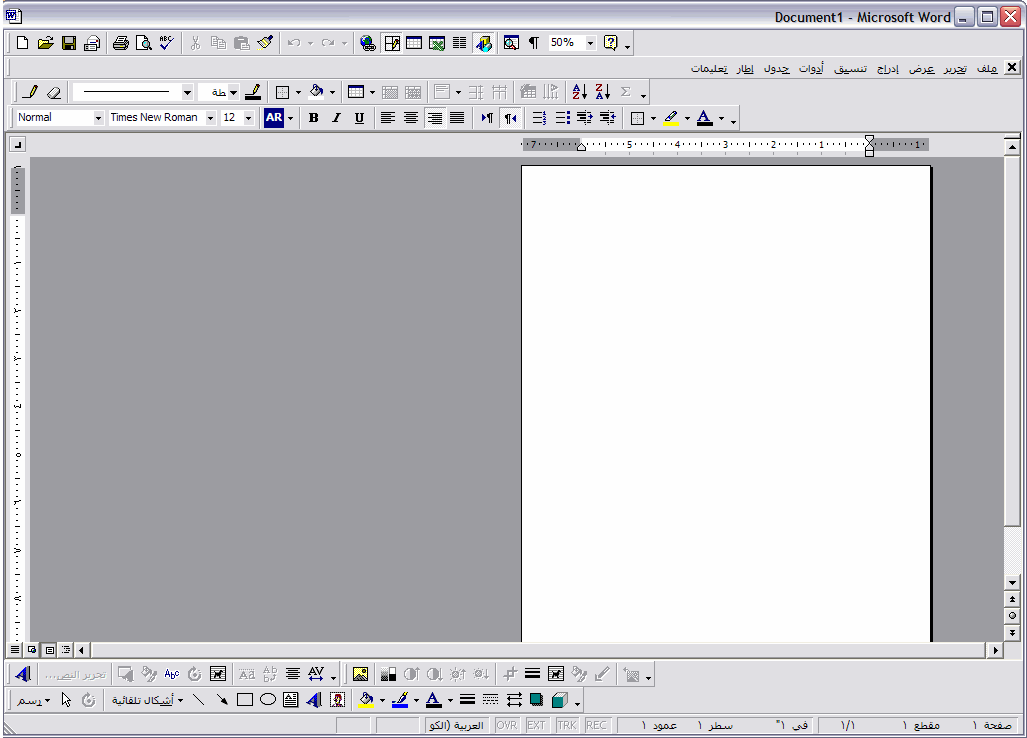Open the Format (تنسيق) menu
Viewport: 1027px width, 738px height.
[850, 68]
